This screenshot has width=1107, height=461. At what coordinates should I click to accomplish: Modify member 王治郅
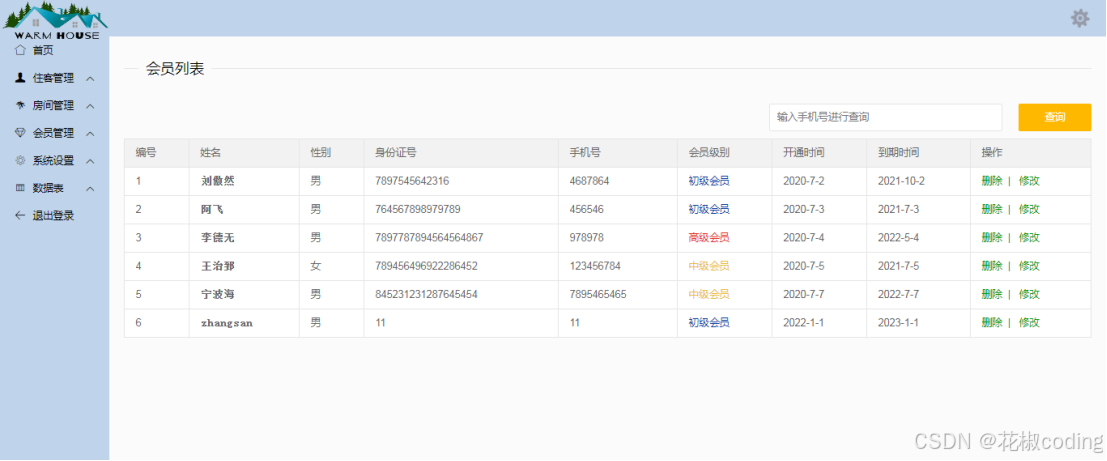[x=1029, y=265]
